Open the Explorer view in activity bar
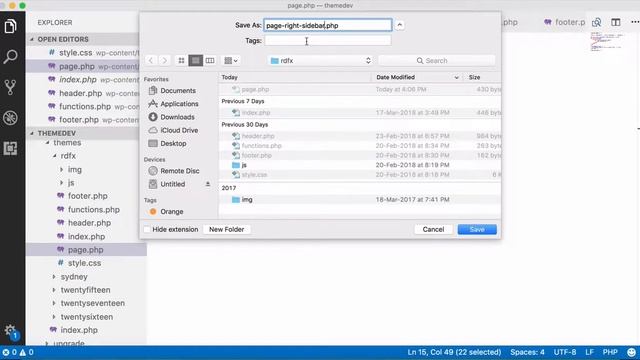Screen dimensions: 640x360 pyautogui.click(x=11, y=26)
